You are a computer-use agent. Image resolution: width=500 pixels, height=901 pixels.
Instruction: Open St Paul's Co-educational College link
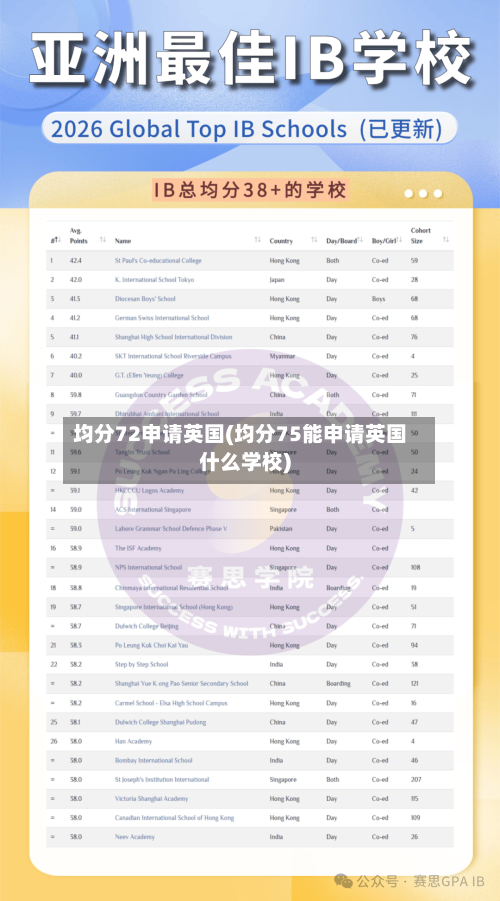click(158, 260)
